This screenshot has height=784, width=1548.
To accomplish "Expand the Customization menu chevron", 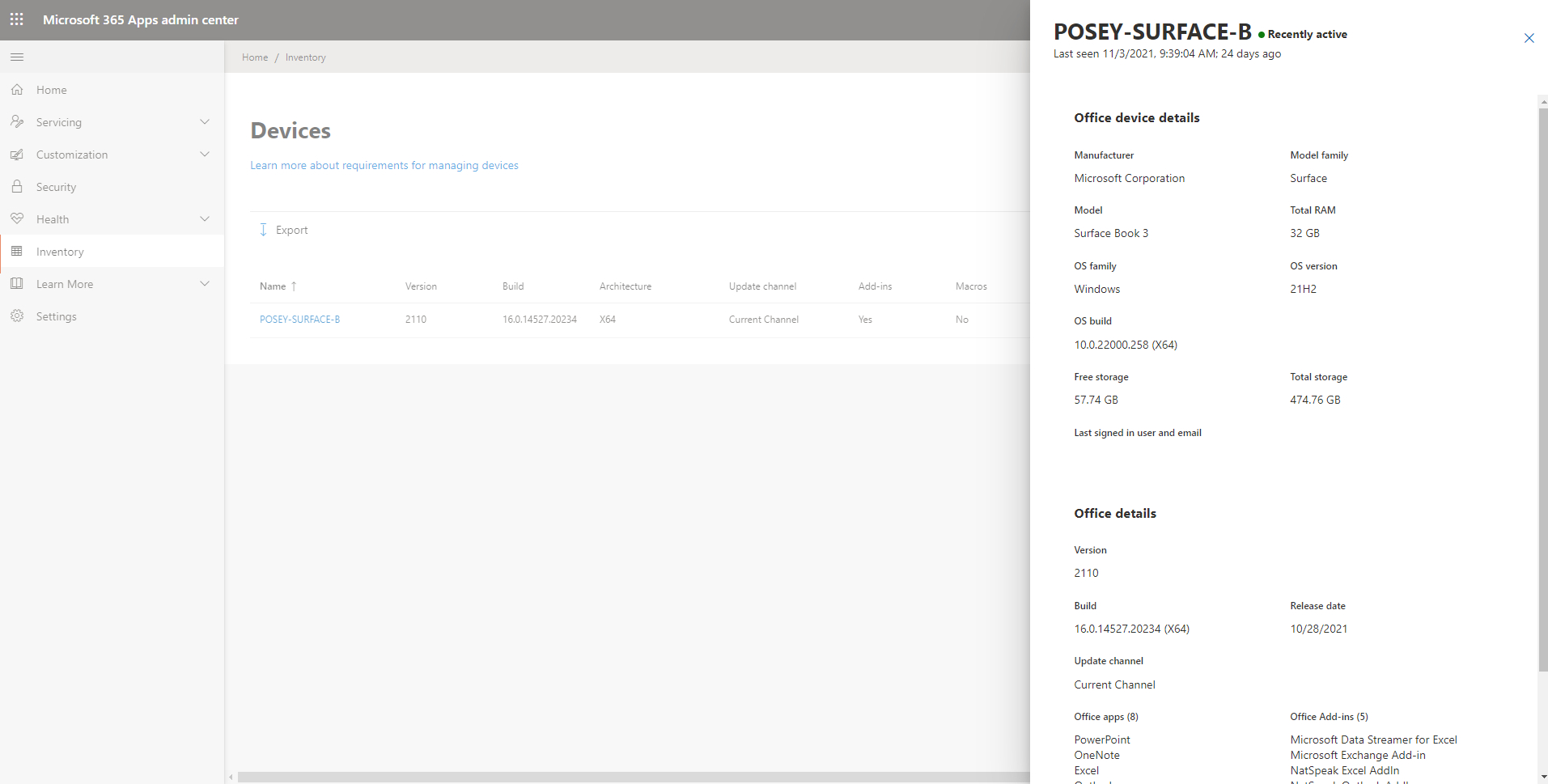I will 205,155.
